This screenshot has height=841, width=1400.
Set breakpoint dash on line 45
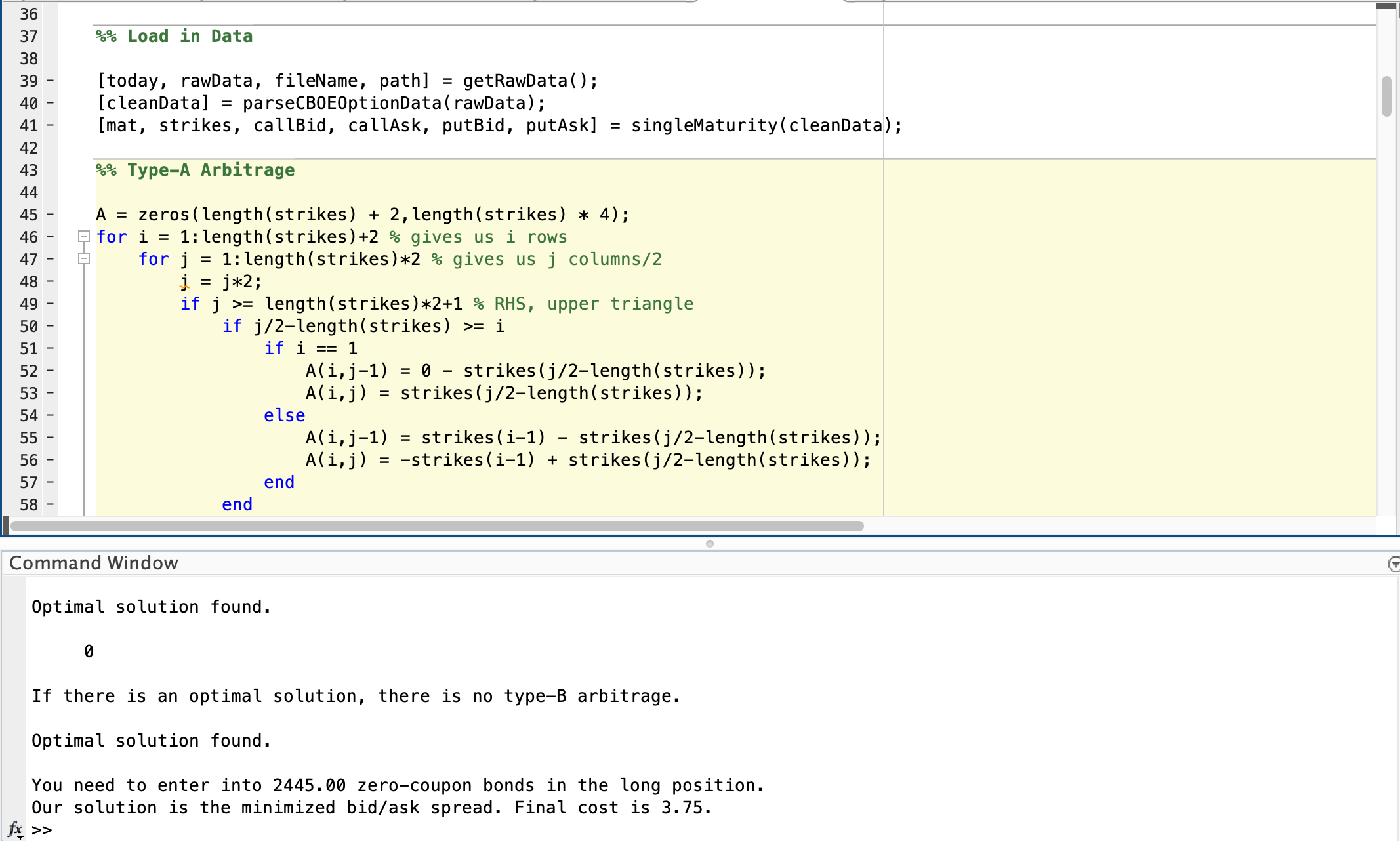pos(50,215)
